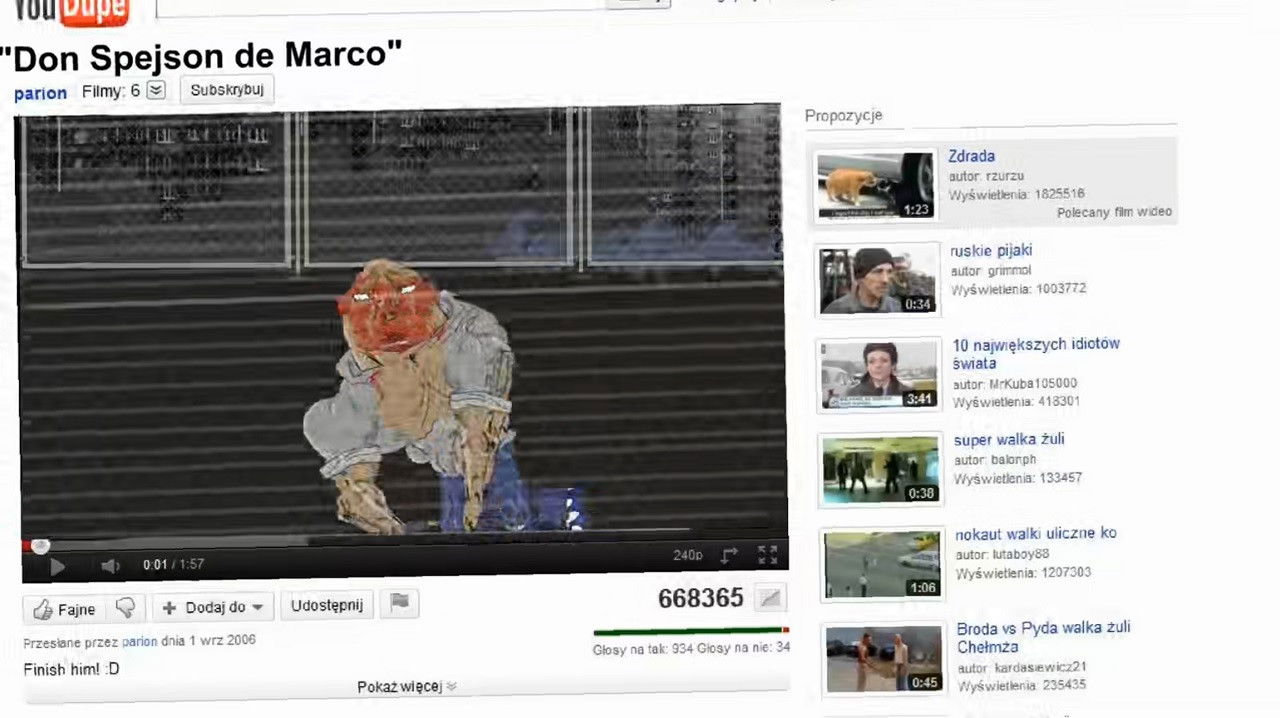1280x718 pixels.
Task: Open the Zdrada suggested video title
Action: coord(971,156)
